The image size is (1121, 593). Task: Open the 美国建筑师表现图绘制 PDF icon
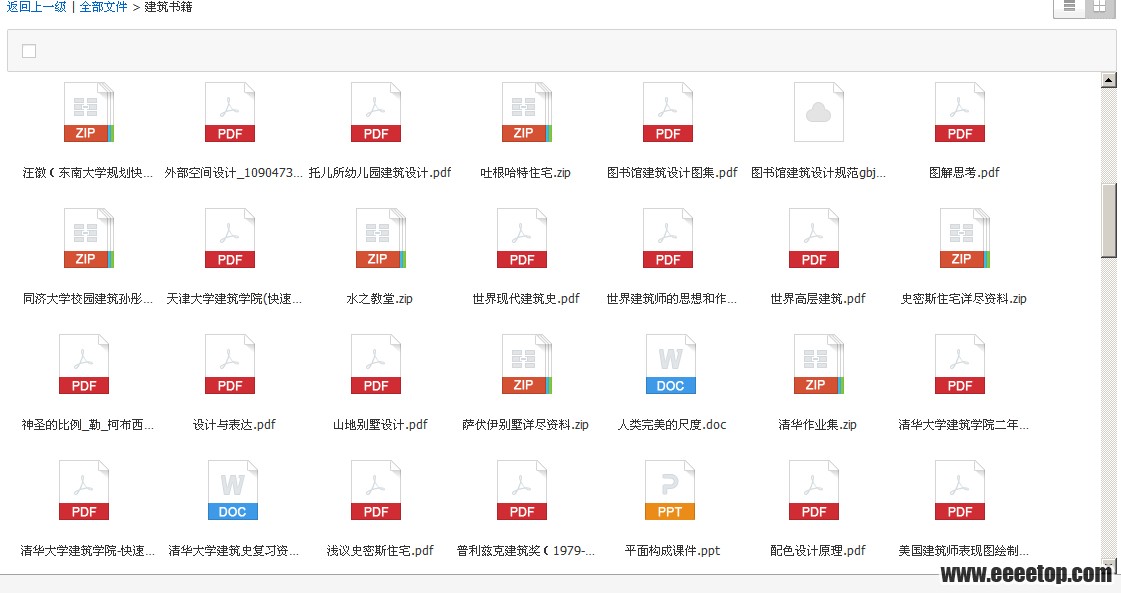pyautogui.click(x=959, y=490)
